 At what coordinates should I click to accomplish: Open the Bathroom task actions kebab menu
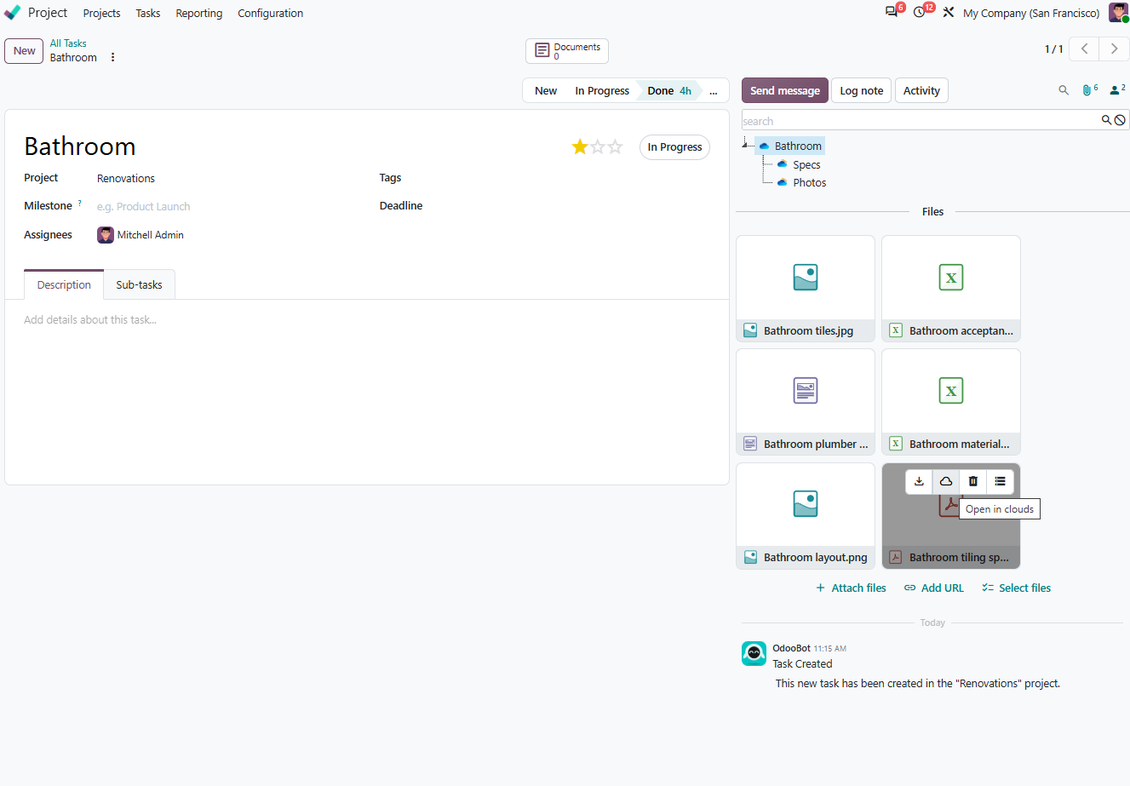coord(112,57)
